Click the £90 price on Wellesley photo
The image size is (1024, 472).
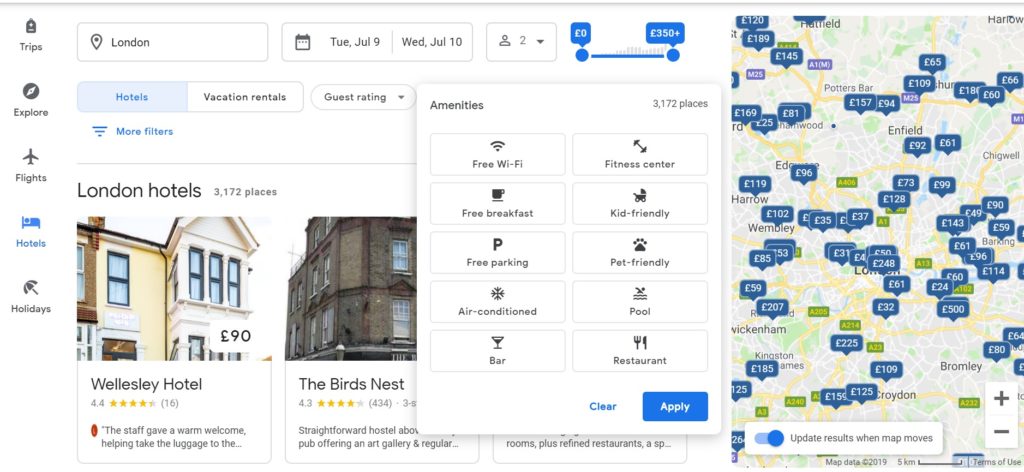click(236, 336)
